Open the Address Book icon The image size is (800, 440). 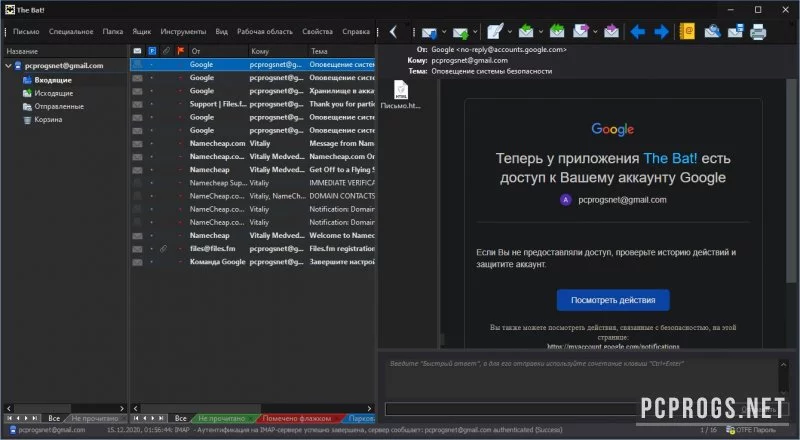coord(687,32)
